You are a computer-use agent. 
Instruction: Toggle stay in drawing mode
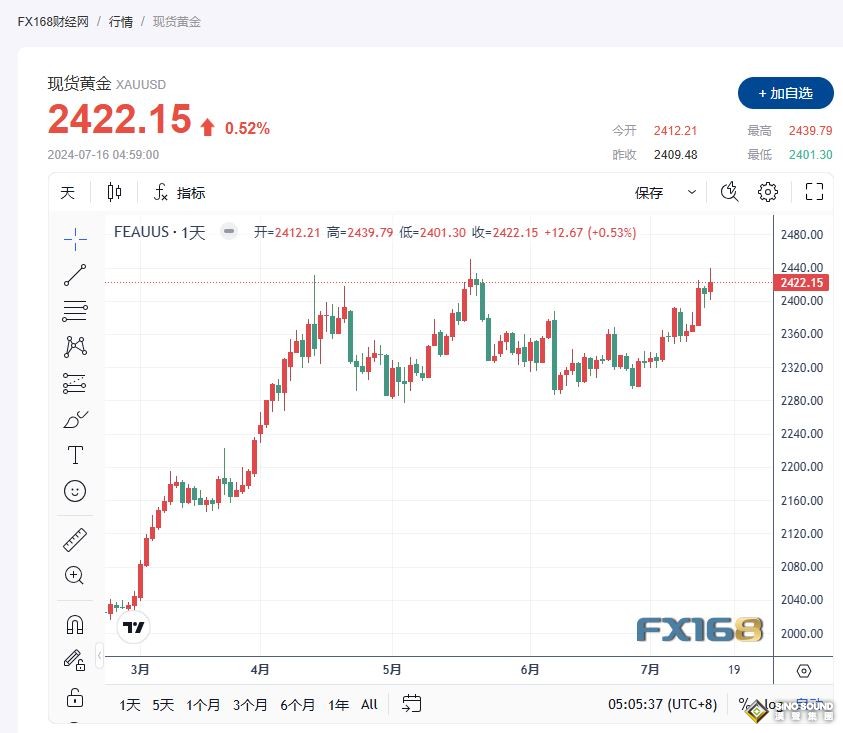tap(75, 660)
